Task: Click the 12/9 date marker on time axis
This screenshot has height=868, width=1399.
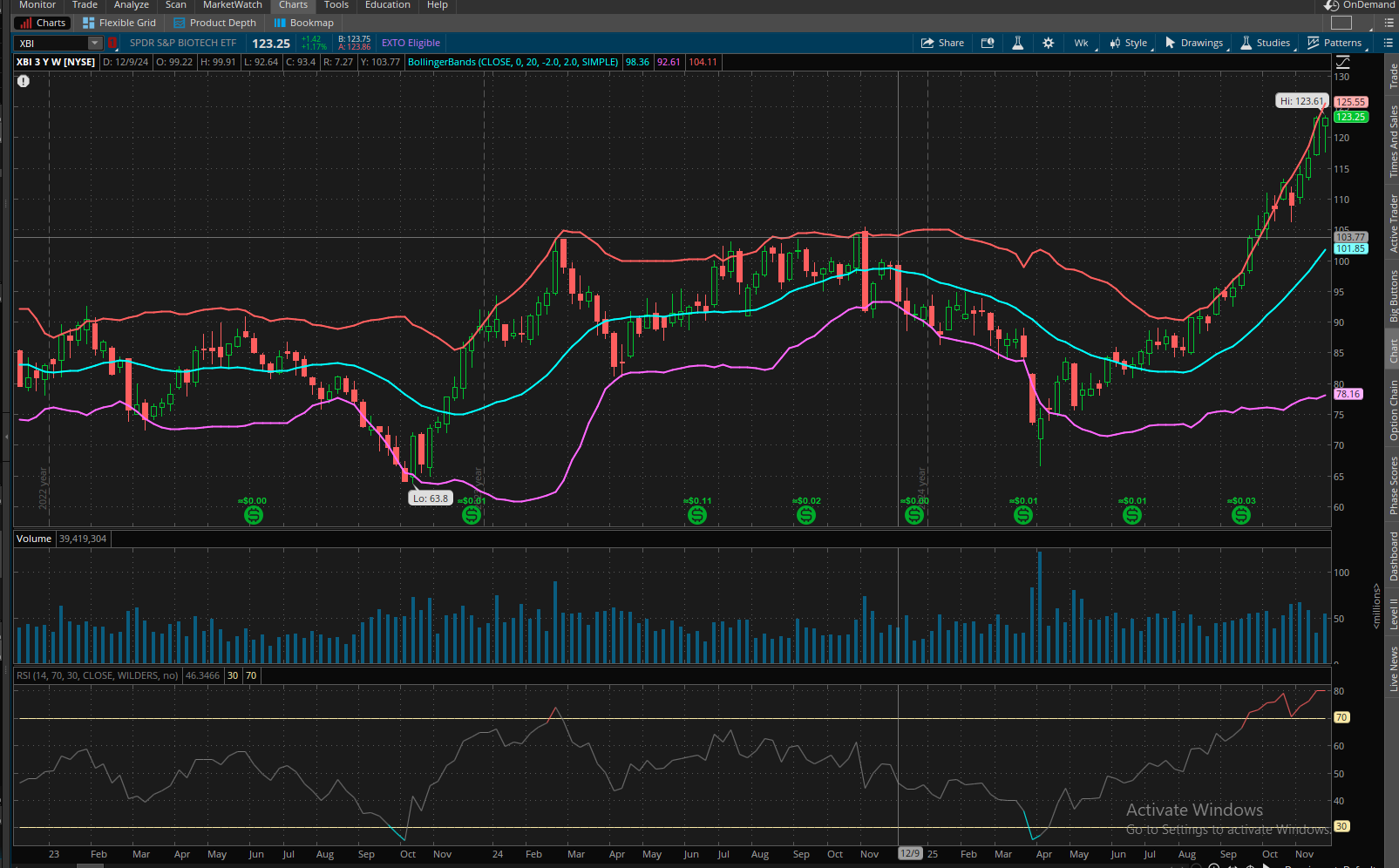Action: 910,854
